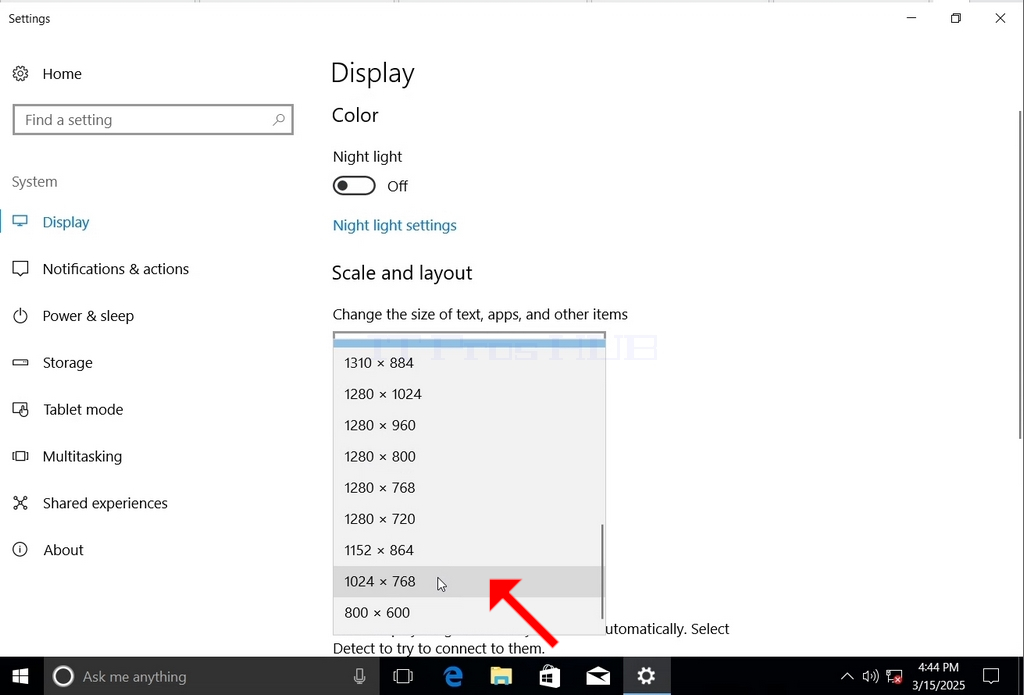Click the search magnifier icon

(279, 120)
